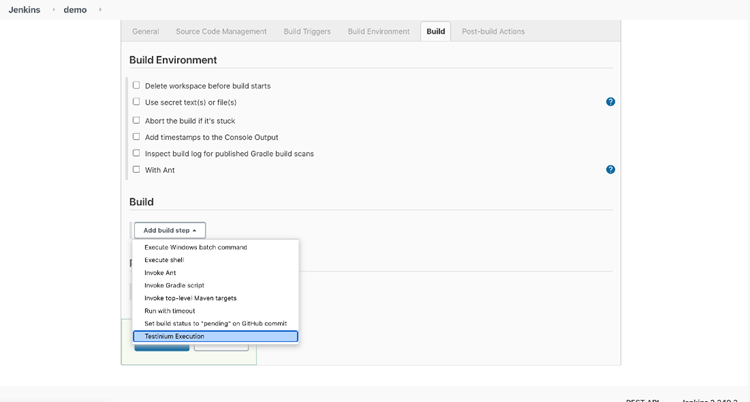Choose Execute Windows batch command
Viewport: 750px width, 402px height.
(216, 247)
